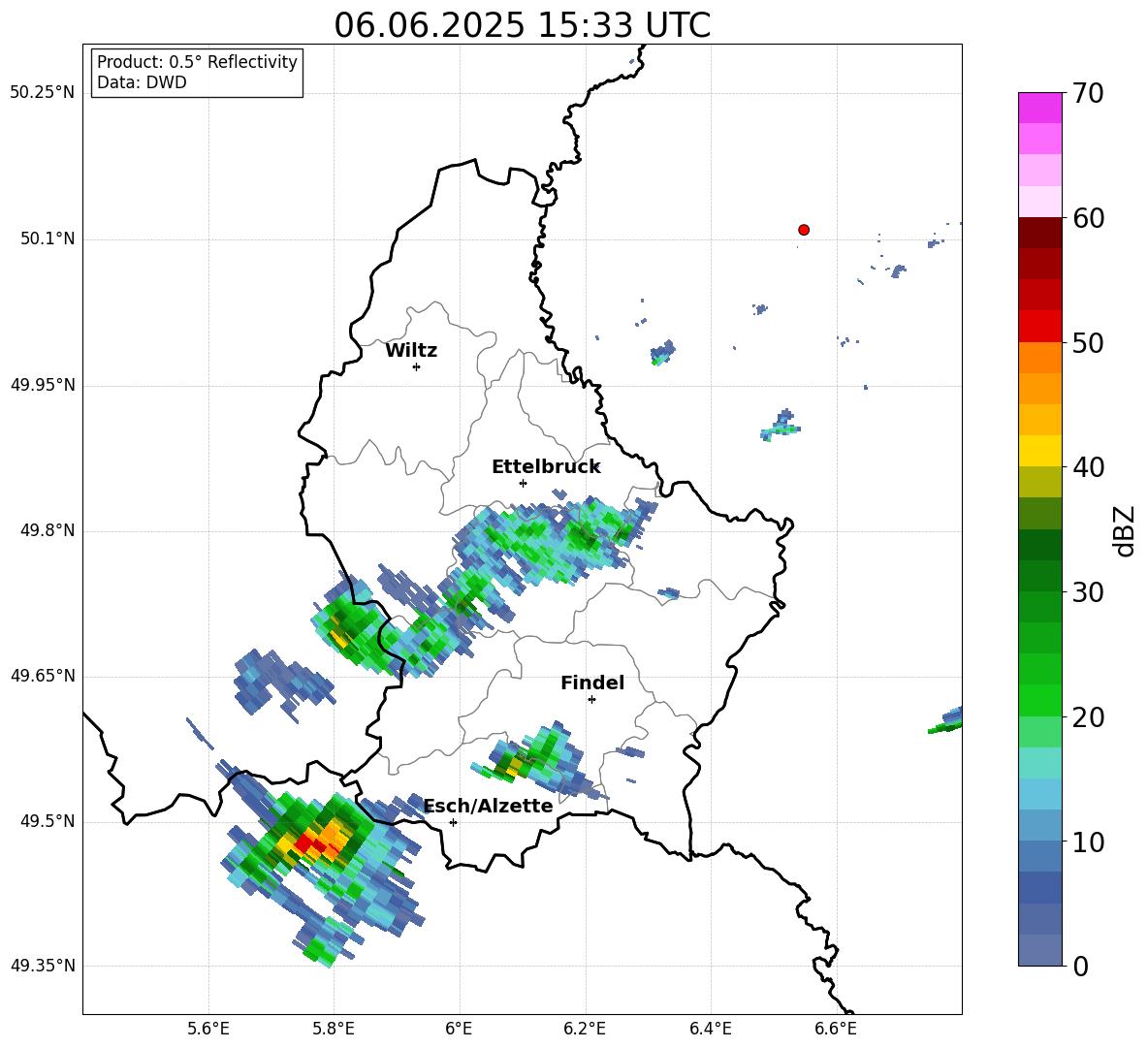Click the Ettelbruck station cross marker
The height and width of the screenshot is (1048, 1148).
click(523, 483)
